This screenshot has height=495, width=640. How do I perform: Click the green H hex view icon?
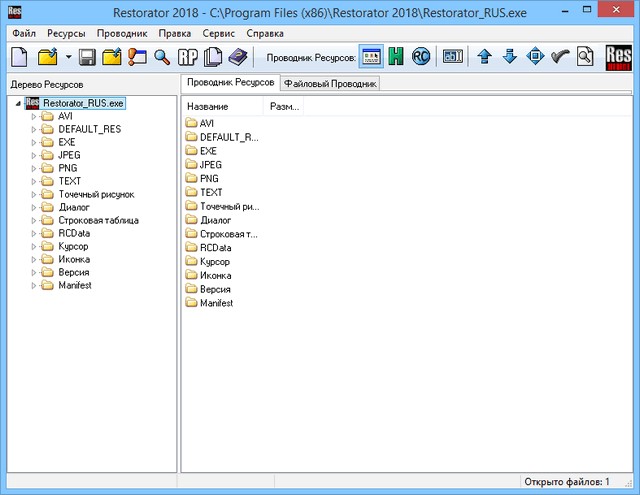tap(396, 57)
